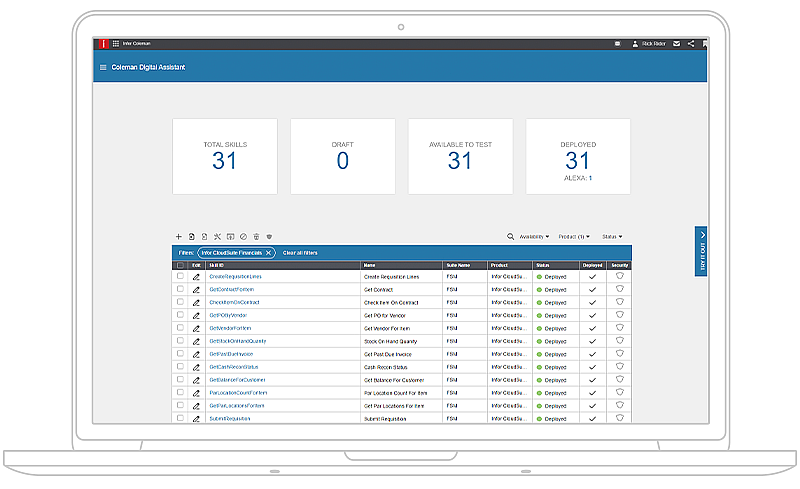This screenshot has width=800, height=489.
Task: Expand the Status filter dropdown
Action: pyautogui.click(x=612, y=237)
